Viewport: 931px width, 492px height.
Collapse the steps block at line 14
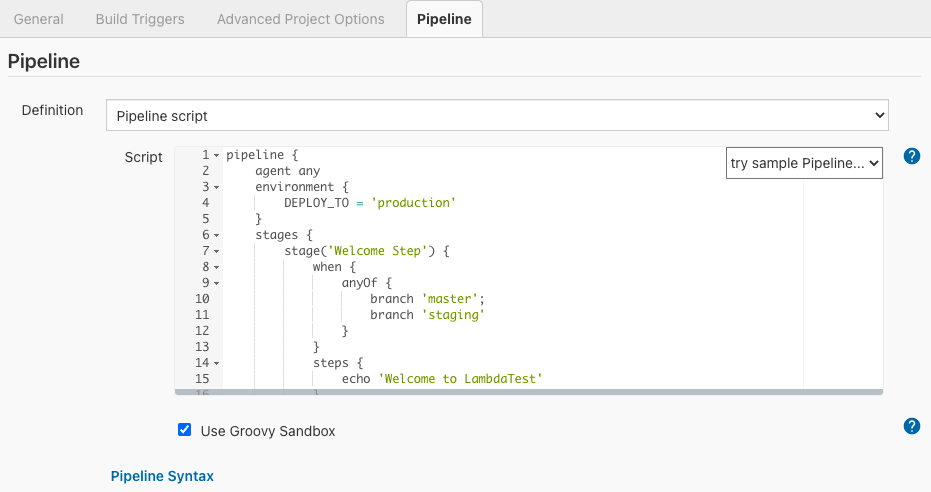[x=217, y=364]
